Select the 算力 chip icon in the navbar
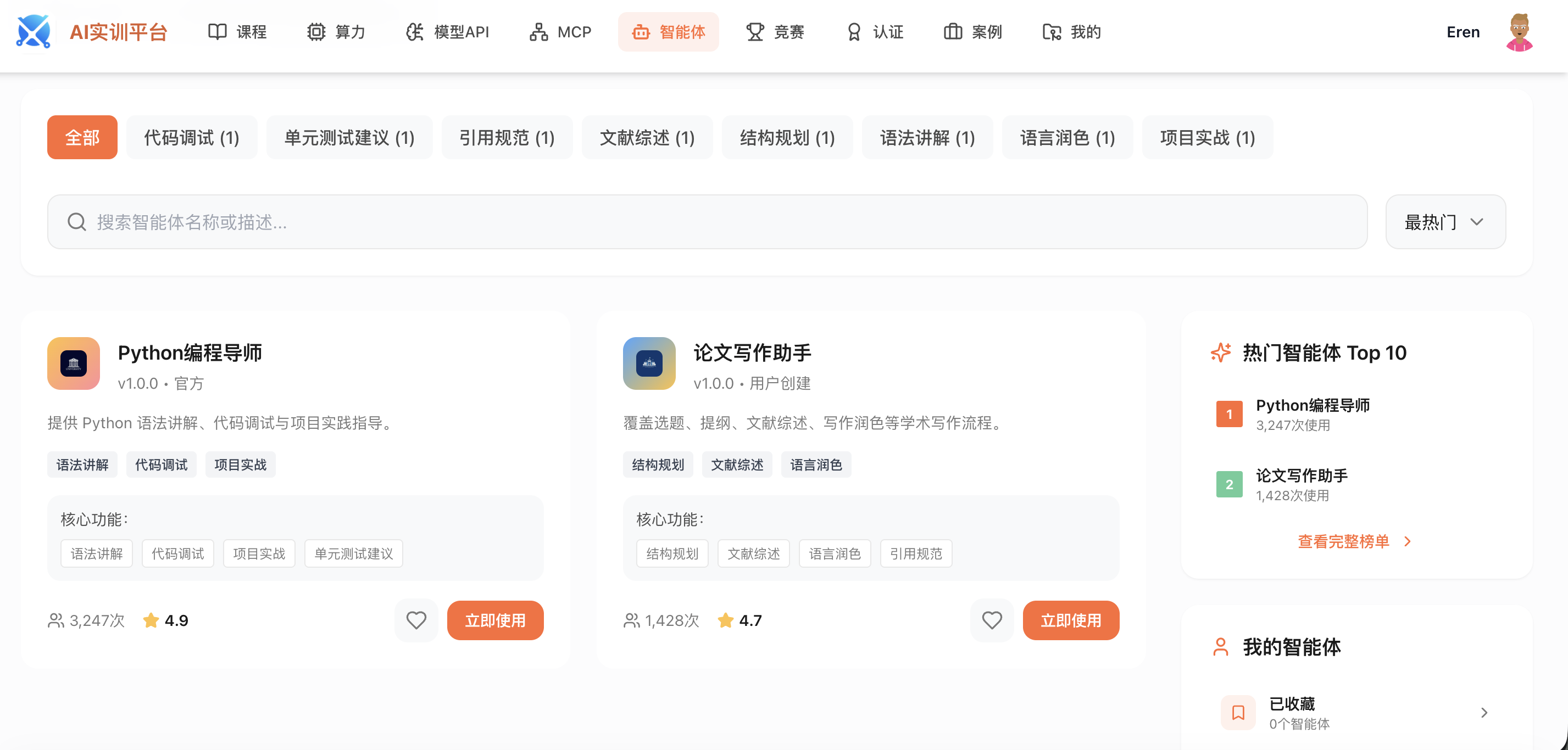 point(316,32)
